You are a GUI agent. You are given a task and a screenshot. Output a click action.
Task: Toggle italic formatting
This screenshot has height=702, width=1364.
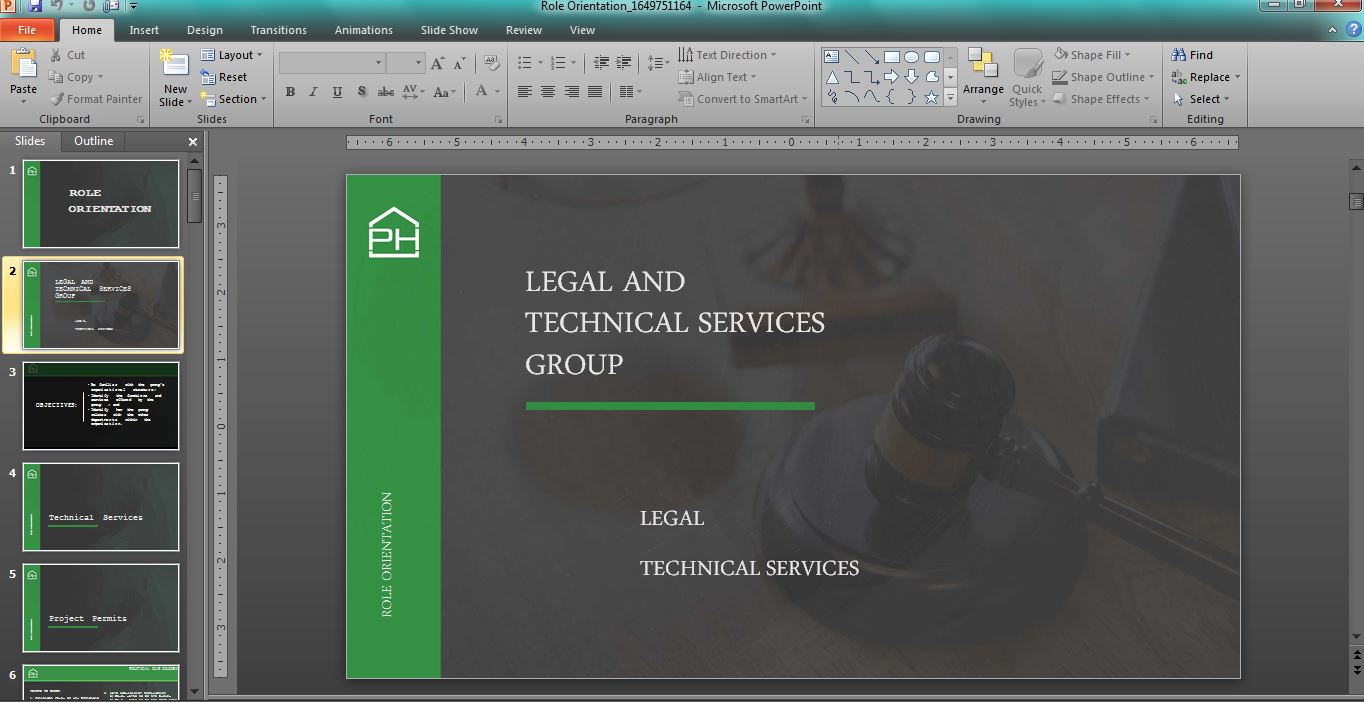313,92
